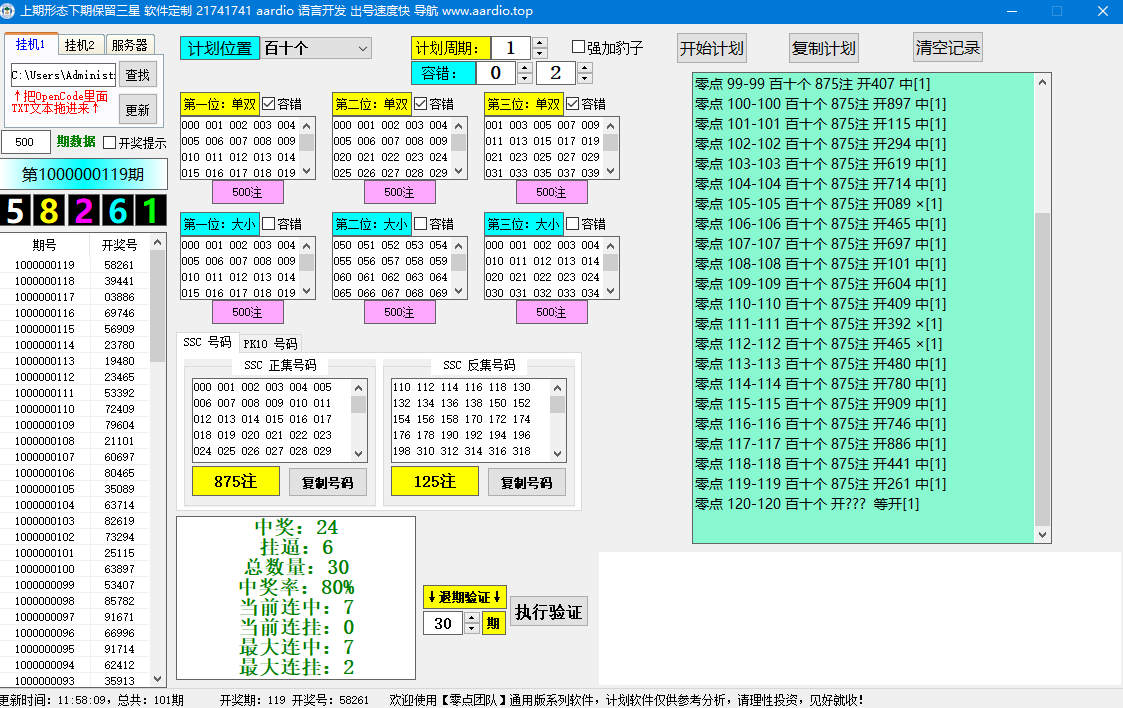Click SSC 反集号码 list scroll-down arrow
Viewport: 1123px width, 708px height.
pyautogui.click(x=558, y=454)
